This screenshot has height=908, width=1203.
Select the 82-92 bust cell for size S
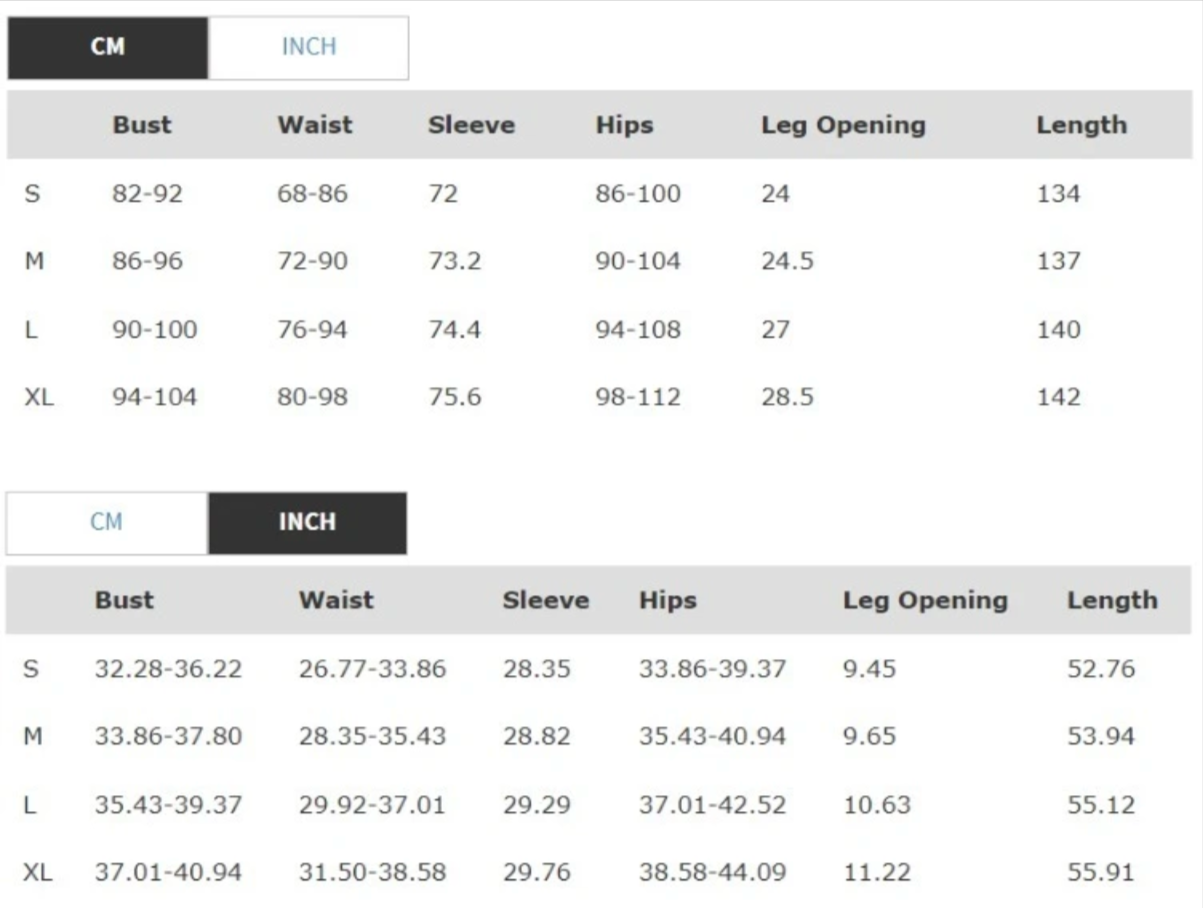[x=147, y=194]
